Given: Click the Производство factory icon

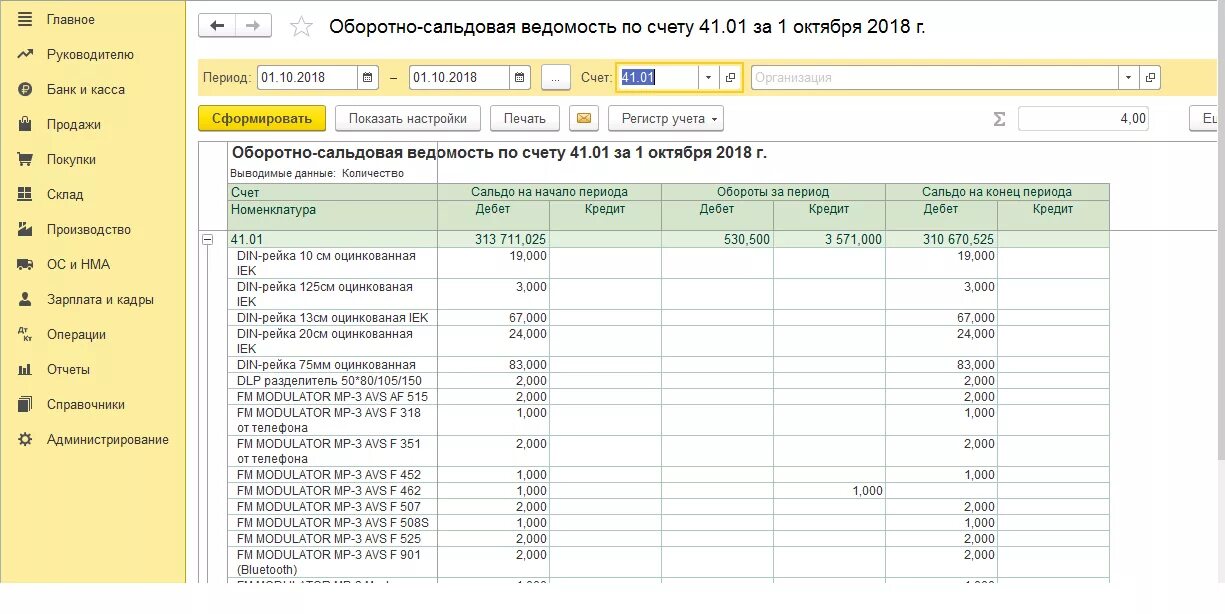Looking at the screenshot, I should coord(25,230).
